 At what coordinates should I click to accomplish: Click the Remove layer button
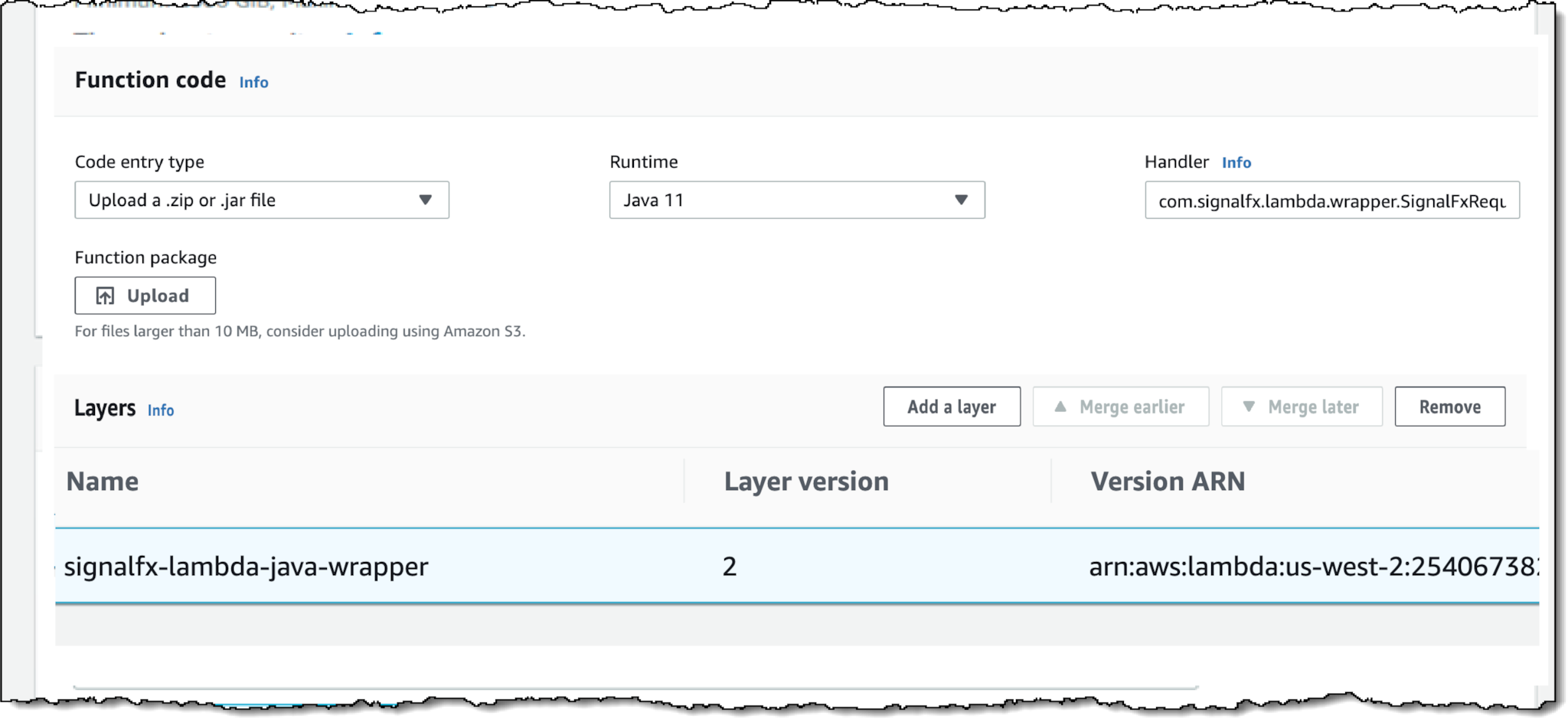click(1450, 407)
